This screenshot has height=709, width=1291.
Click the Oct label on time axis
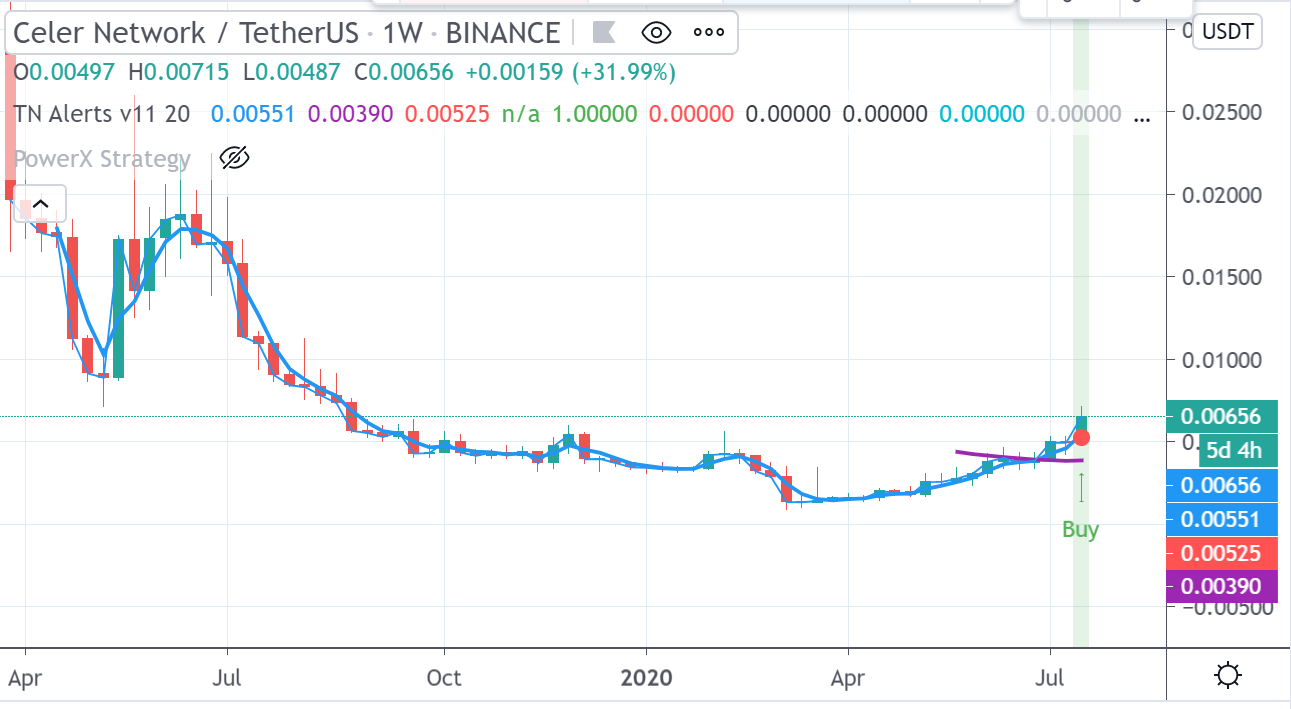coord(443,678)
